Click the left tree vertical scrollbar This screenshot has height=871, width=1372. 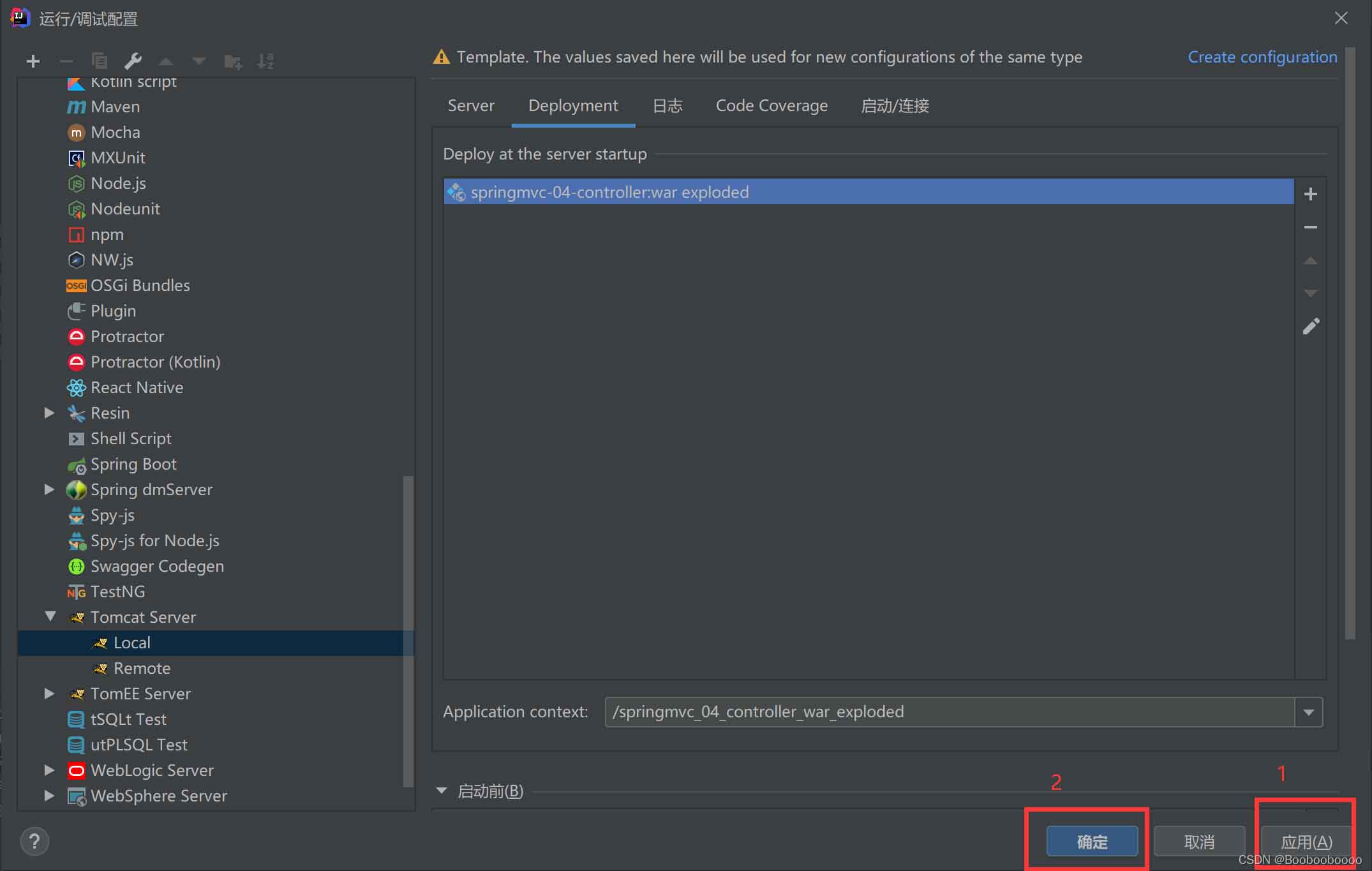coord(408,632)
